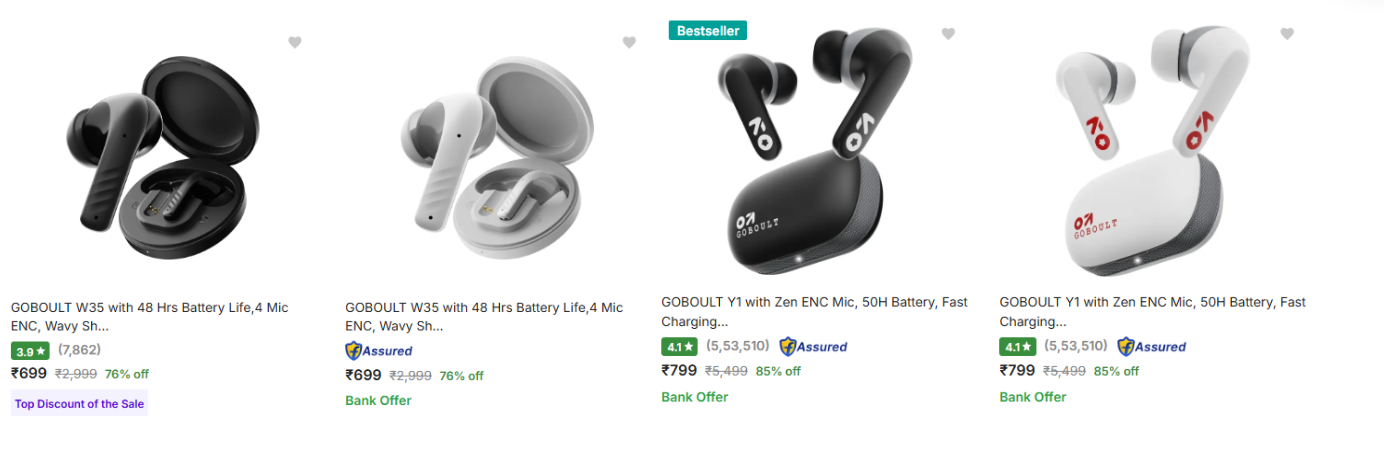Wishlist the white GOBOULT Y1 earbuds
Image resolution: width=1384 pixels, height=454 pixels.
coord(1287,34)
